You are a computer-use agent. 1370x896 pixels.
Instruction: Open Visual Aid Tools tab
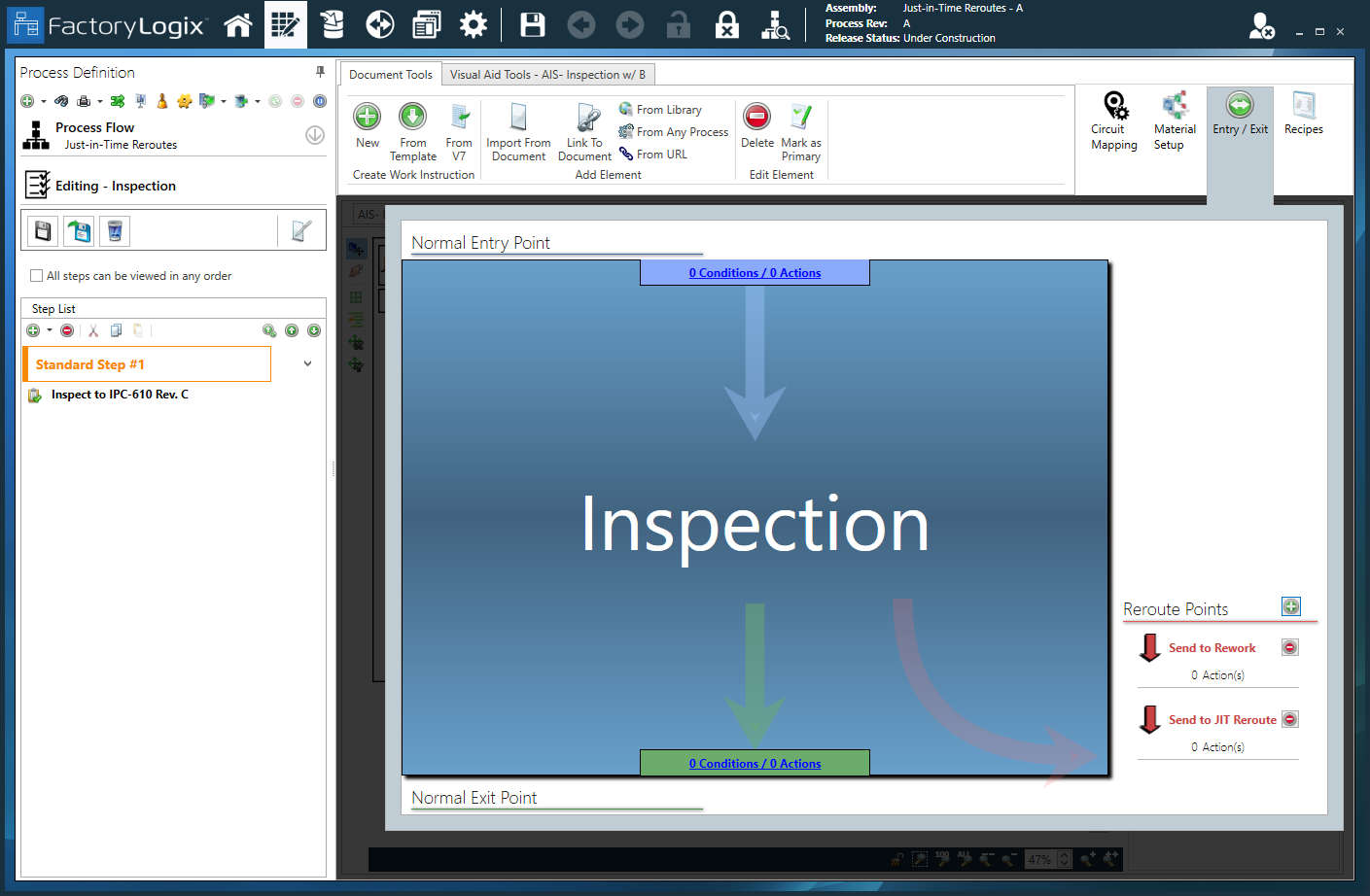click(x=546, y=75)
